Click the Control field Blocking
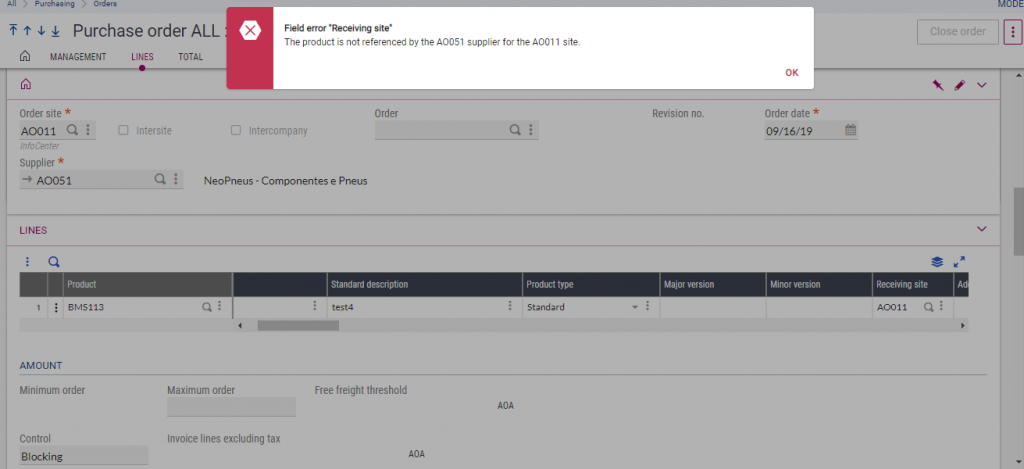Image resolution: width=1024 pixels, height=469 pixels. pyautogui.click(x=84, y=456)
